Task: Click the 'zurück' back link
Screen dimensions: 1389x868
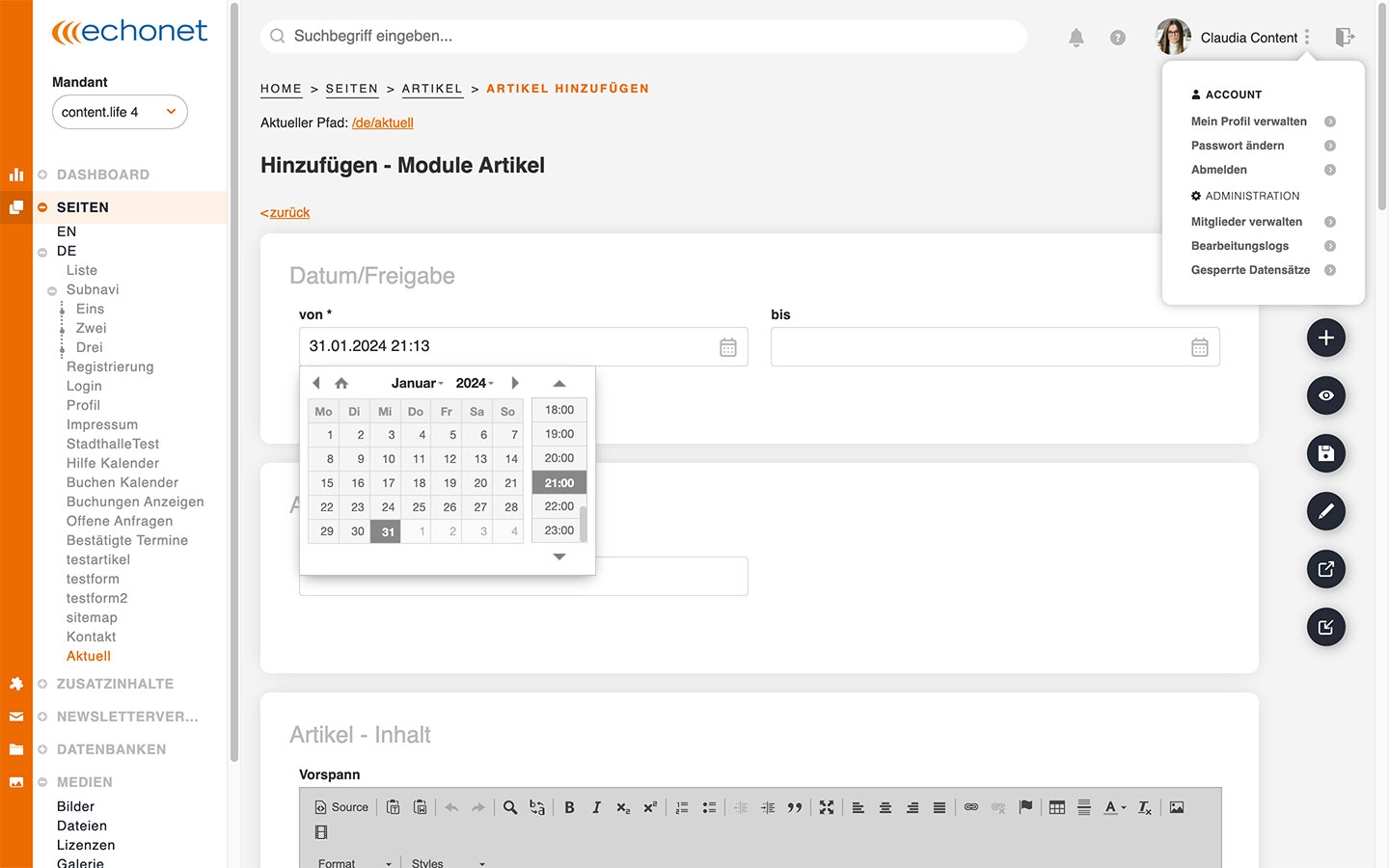Action: point(288,212)
